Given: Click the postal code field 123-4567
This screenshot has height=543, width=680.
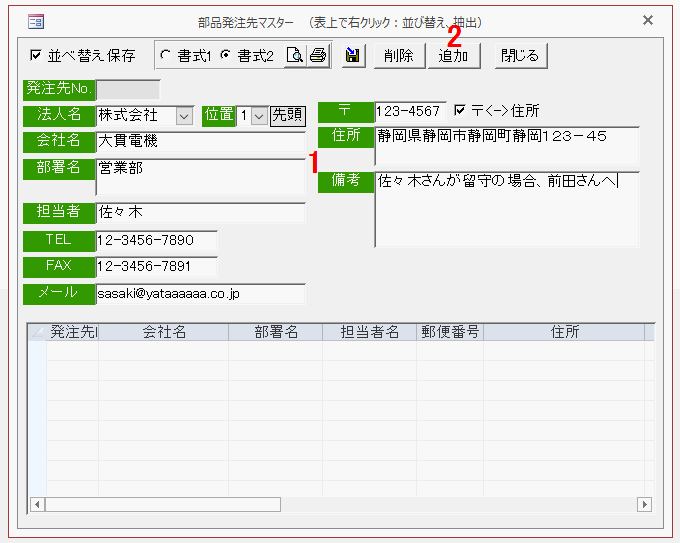Looking at the screenshot, I should [x=410, y=112].
